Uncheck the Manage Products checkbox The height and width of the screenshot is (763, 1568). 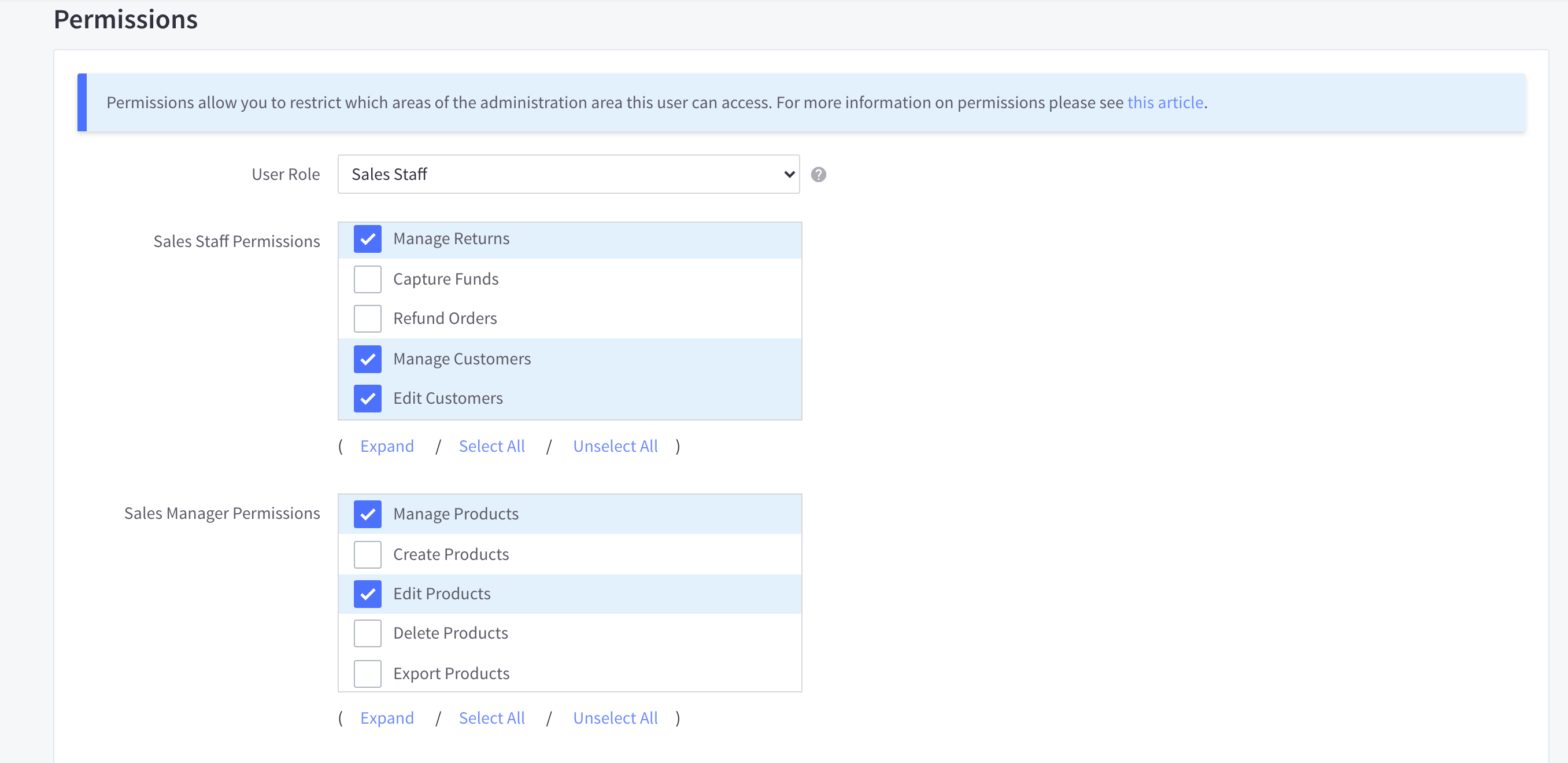(367, 514)
